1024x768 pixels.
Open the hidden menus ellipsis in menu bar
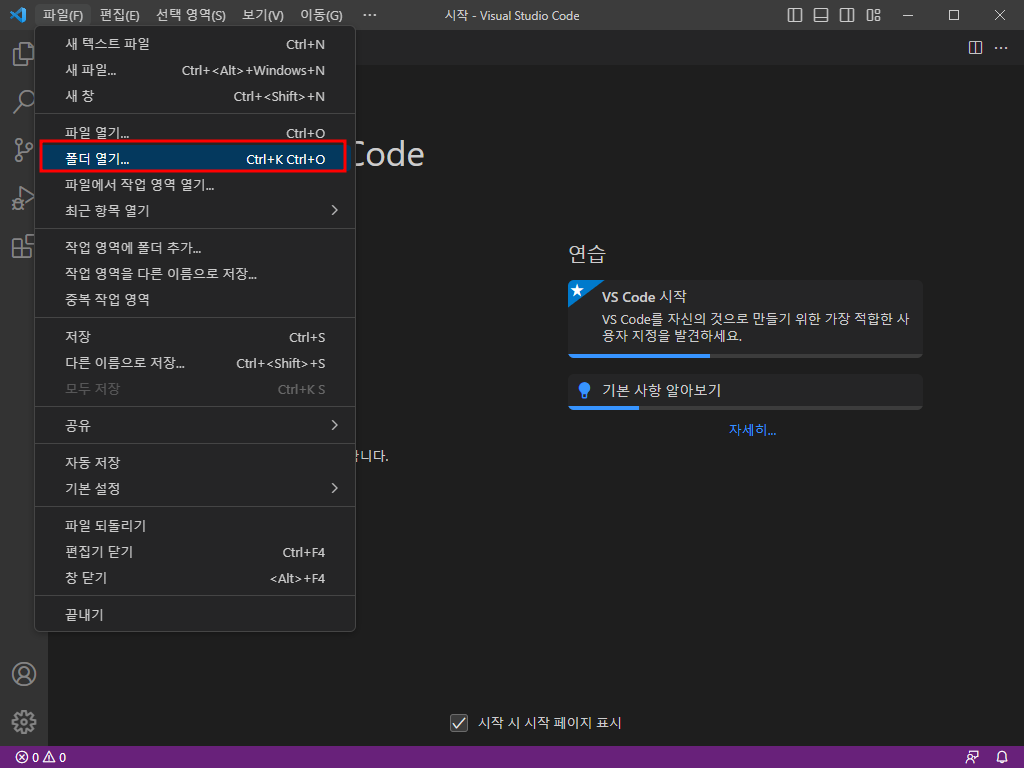point(370,15)
